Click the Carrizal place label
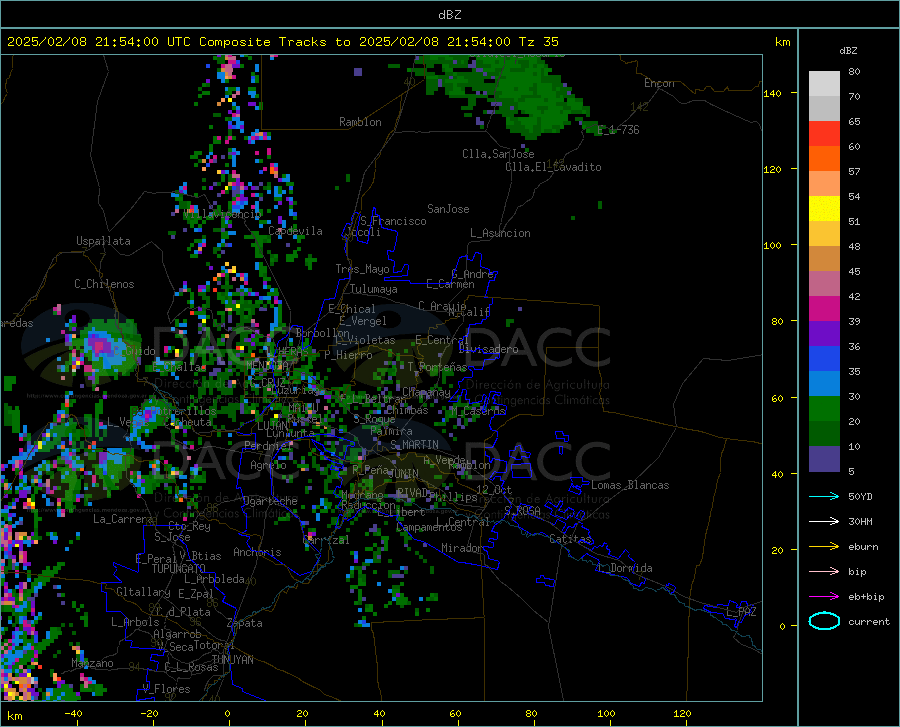This screenshot has width=900, height=727. point(326,540)
